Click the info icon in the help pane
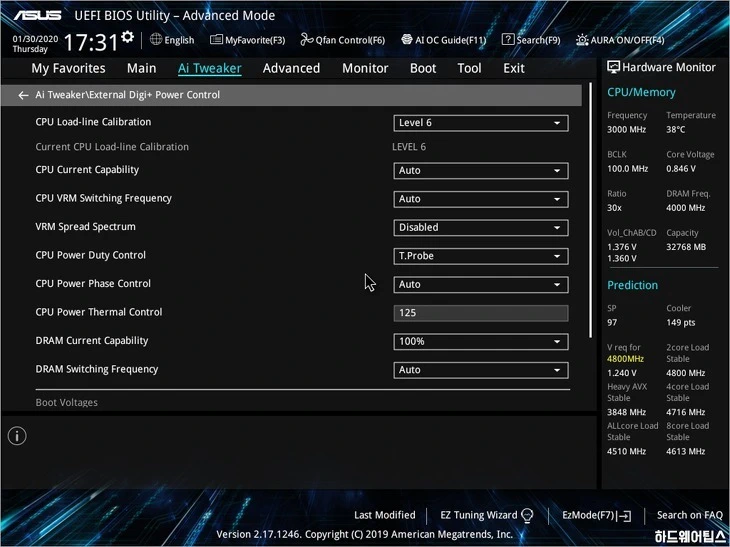730x547 pixels. (x=17, y=436)
